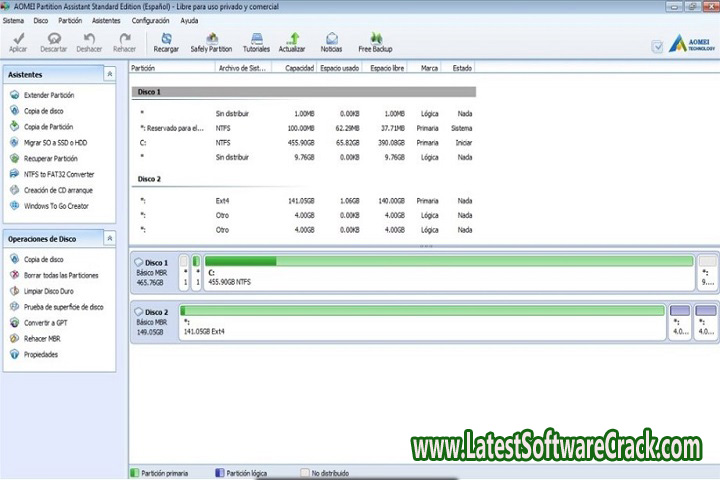Click the Deshacer undo icon

(89, 38)
